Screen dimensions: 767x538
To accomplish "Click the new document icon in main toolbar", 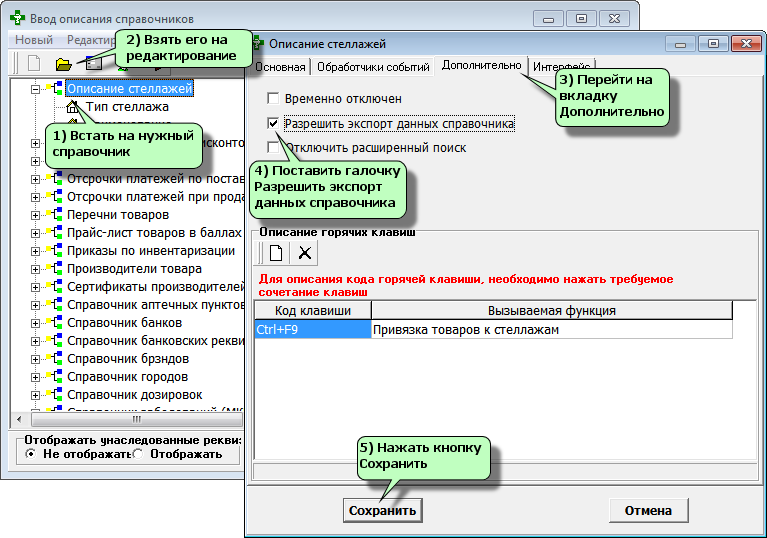I will click(33, 63).
